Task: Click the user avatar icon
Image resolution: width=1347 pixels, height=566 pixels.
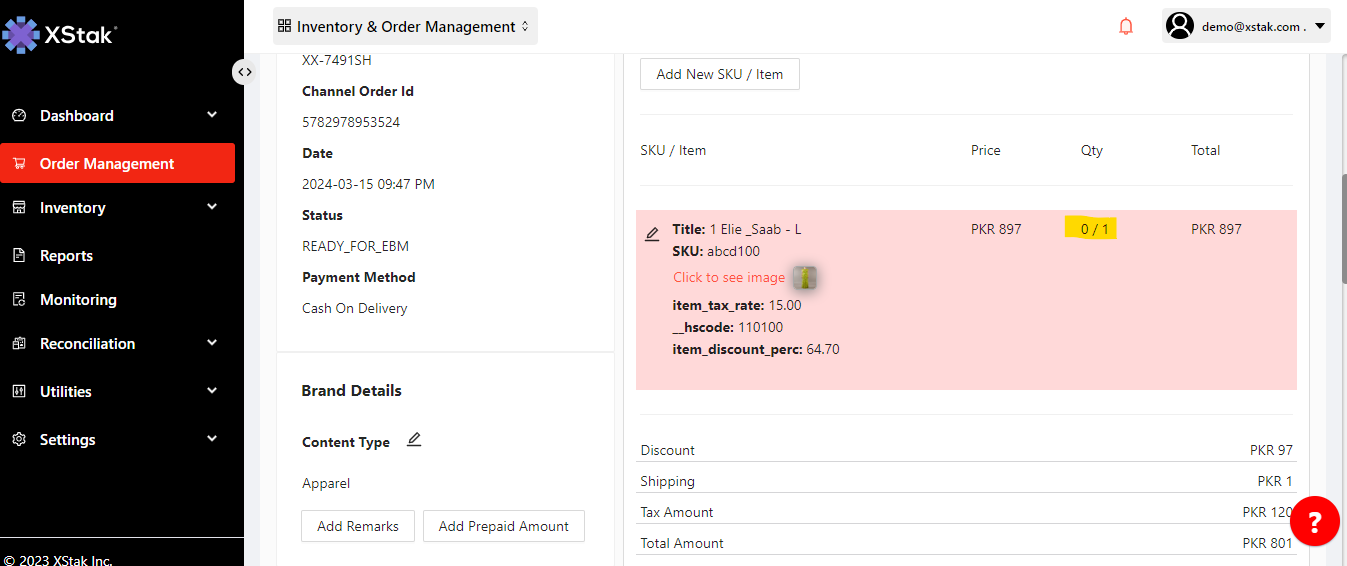Action: point(1181,26)
